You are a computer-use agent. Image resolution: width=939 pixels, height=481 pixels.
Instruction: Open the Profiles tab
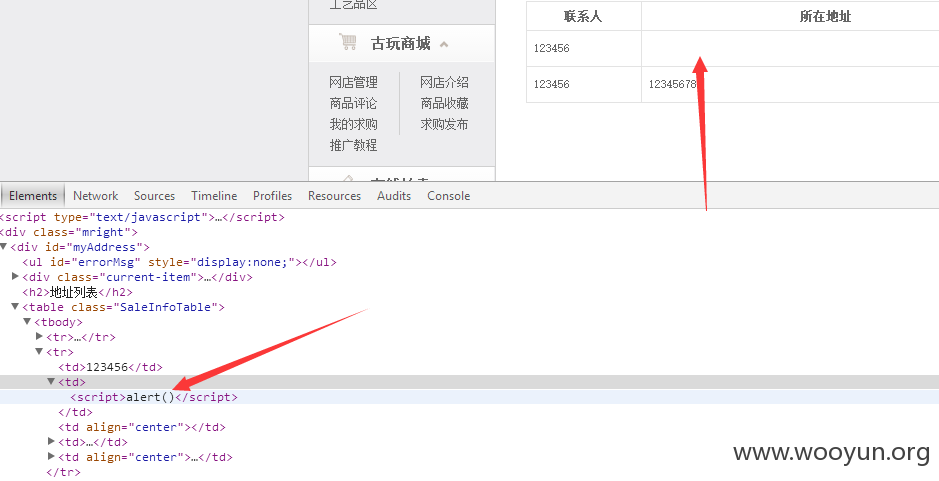[272, 196]
